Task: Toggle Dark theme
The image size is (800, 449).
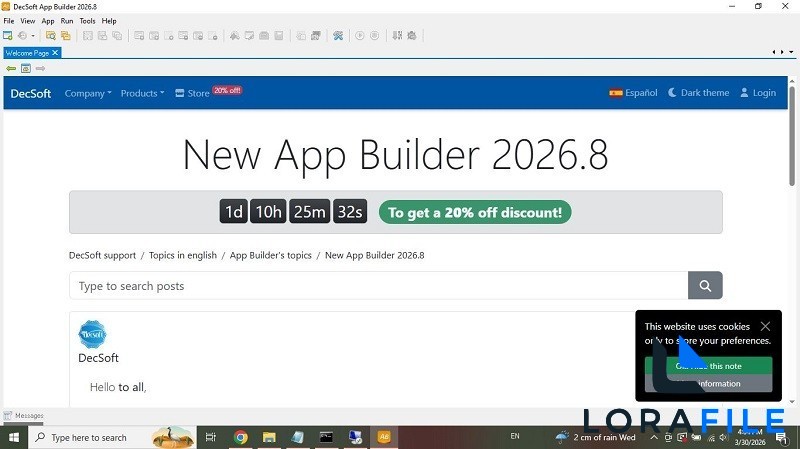Action: pos(698,93)
